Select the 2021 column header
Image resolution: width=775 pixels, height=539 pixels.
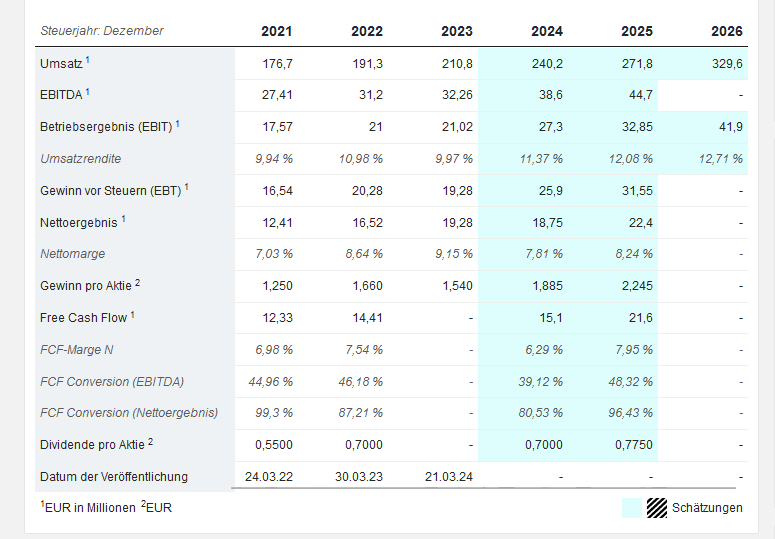[277, 31]
